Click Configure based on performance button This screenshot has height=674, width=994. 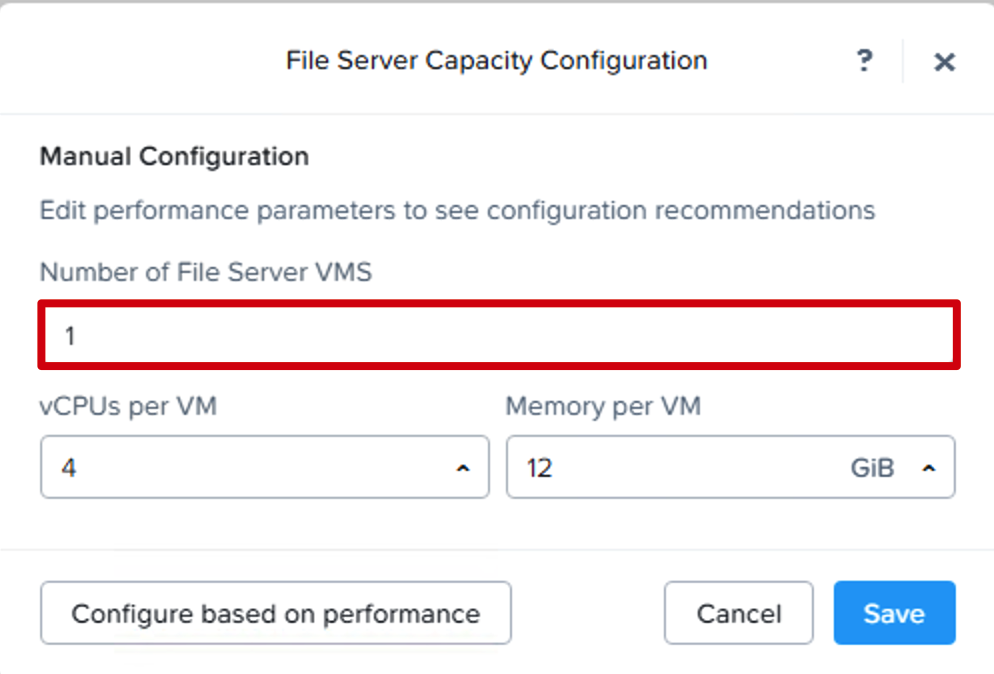[x=276, y=613]
